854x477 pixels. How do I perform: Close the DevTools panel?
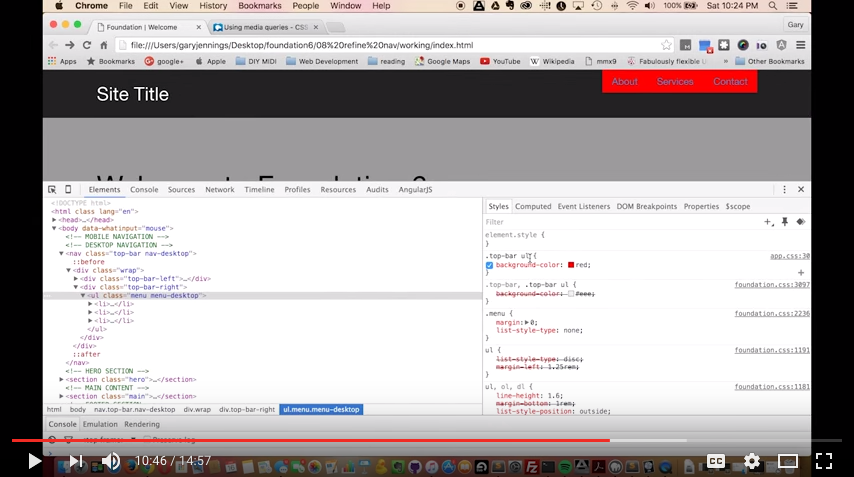pos(801,189)
